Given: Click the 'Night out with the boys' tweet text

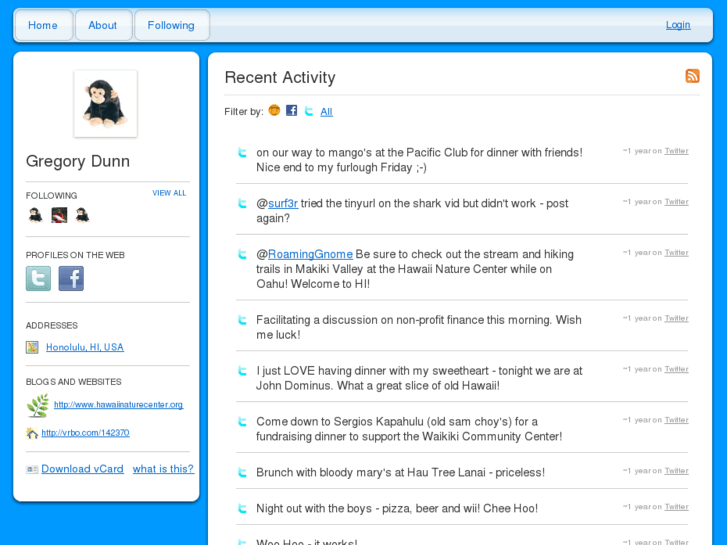Looking at the screenshot, I should [397, 508].
